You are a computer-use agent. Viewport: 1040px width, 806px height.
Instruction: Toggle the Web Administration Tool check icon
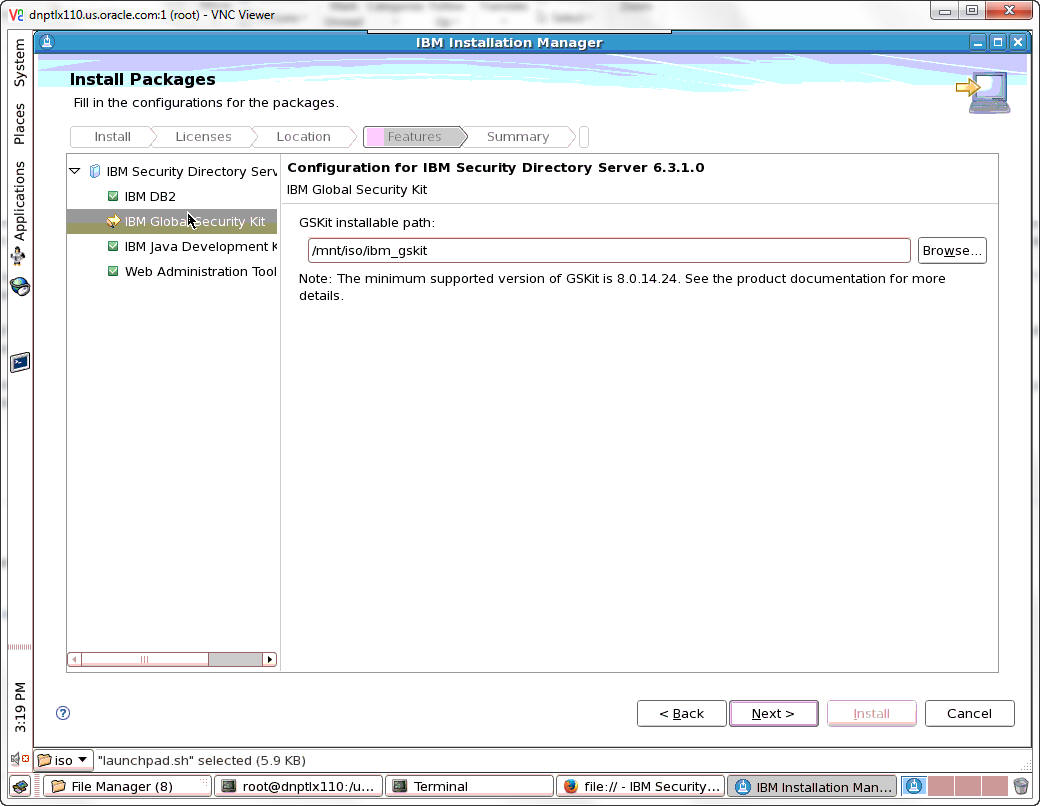113,271
